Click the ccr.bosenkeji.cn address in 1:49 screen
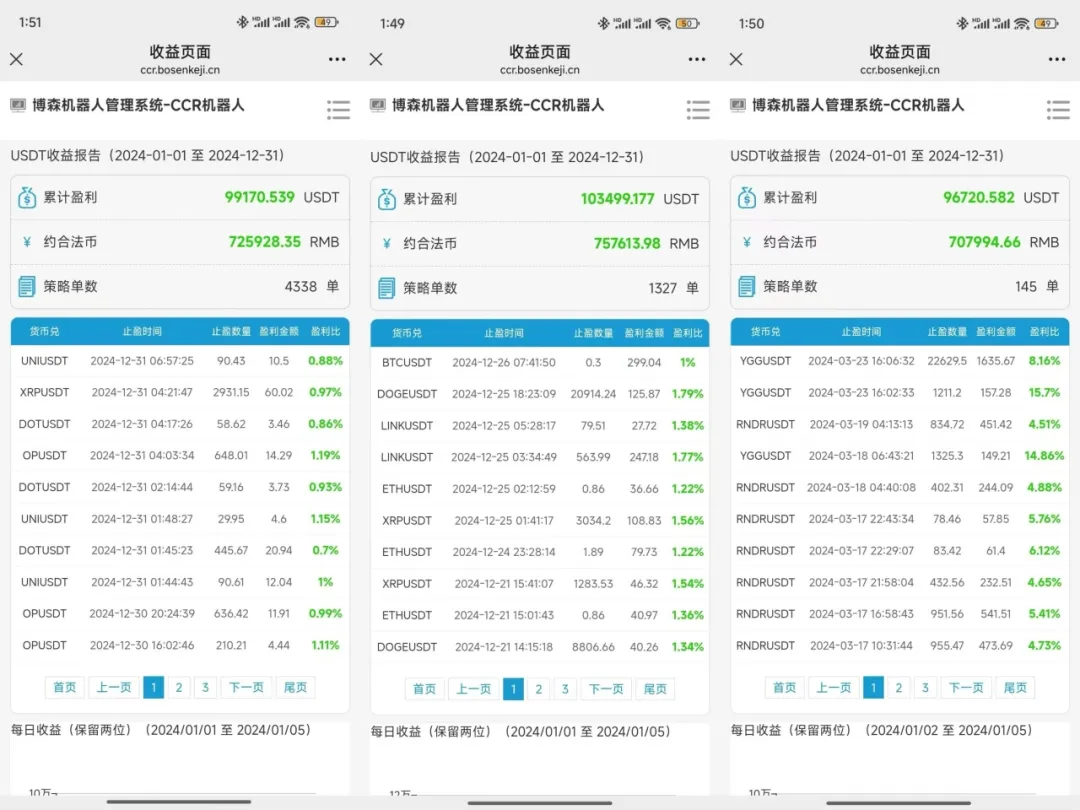The image size is (1080, 810). coord(540,70)
